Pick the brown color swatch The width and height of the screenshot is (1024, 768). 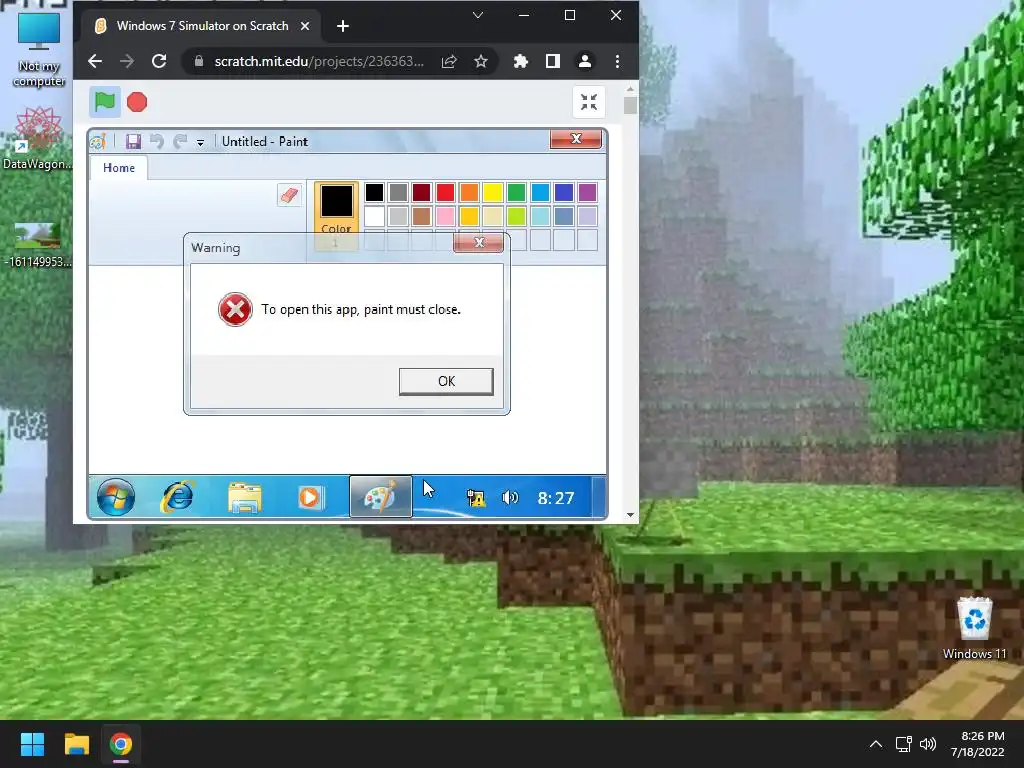(x=421, y=216)
